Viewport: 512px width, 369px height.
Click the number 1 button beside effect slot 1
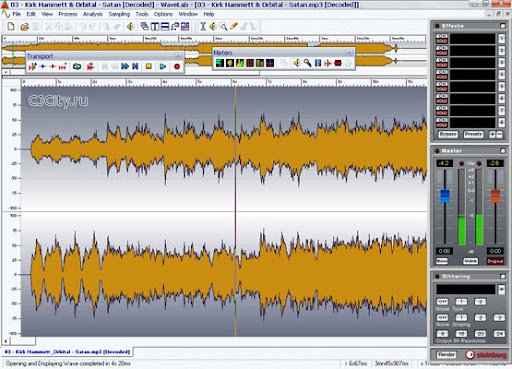click(x=502, y=39)
